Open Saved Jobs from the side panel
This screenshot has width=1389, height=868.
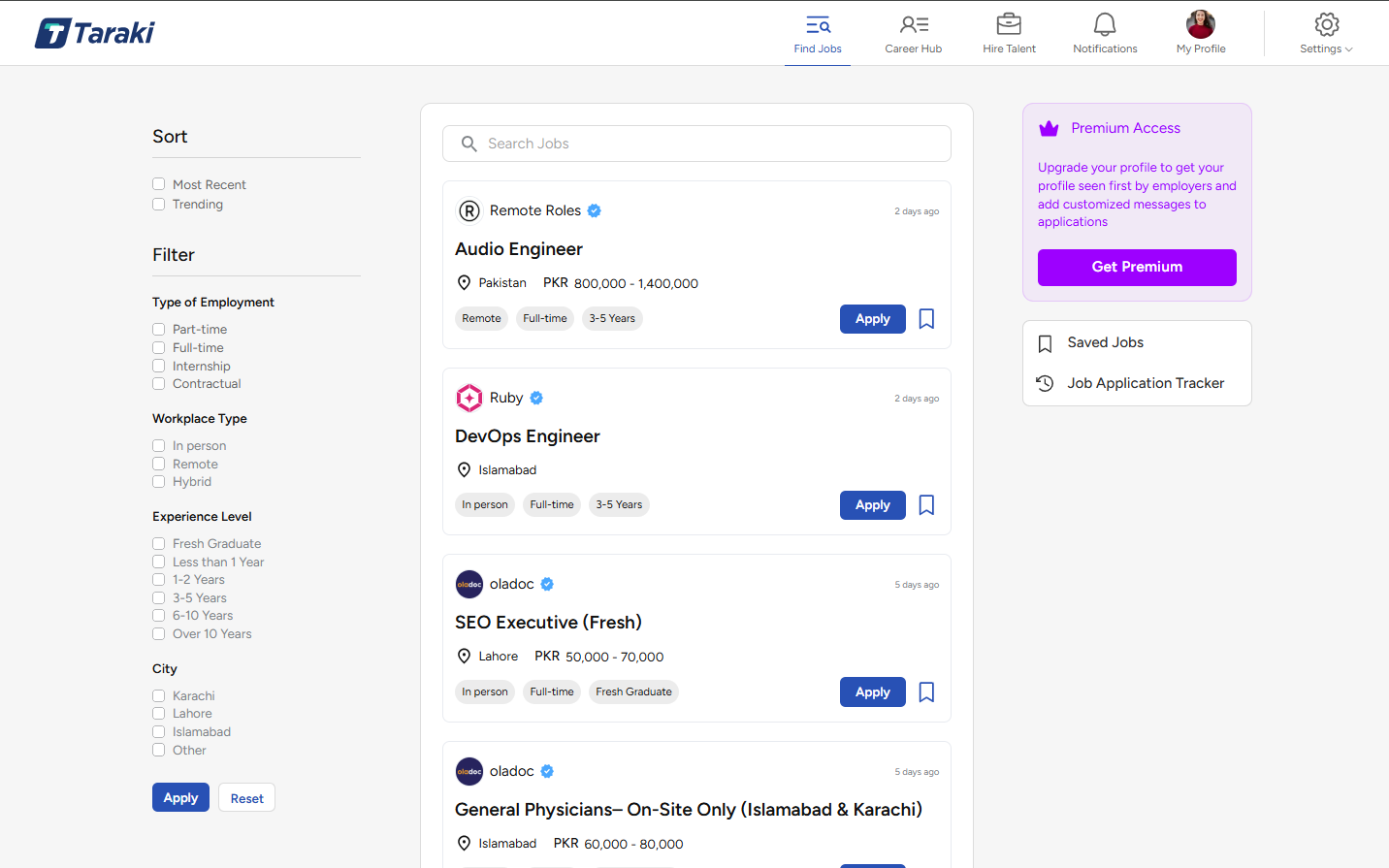(1105, 342)
